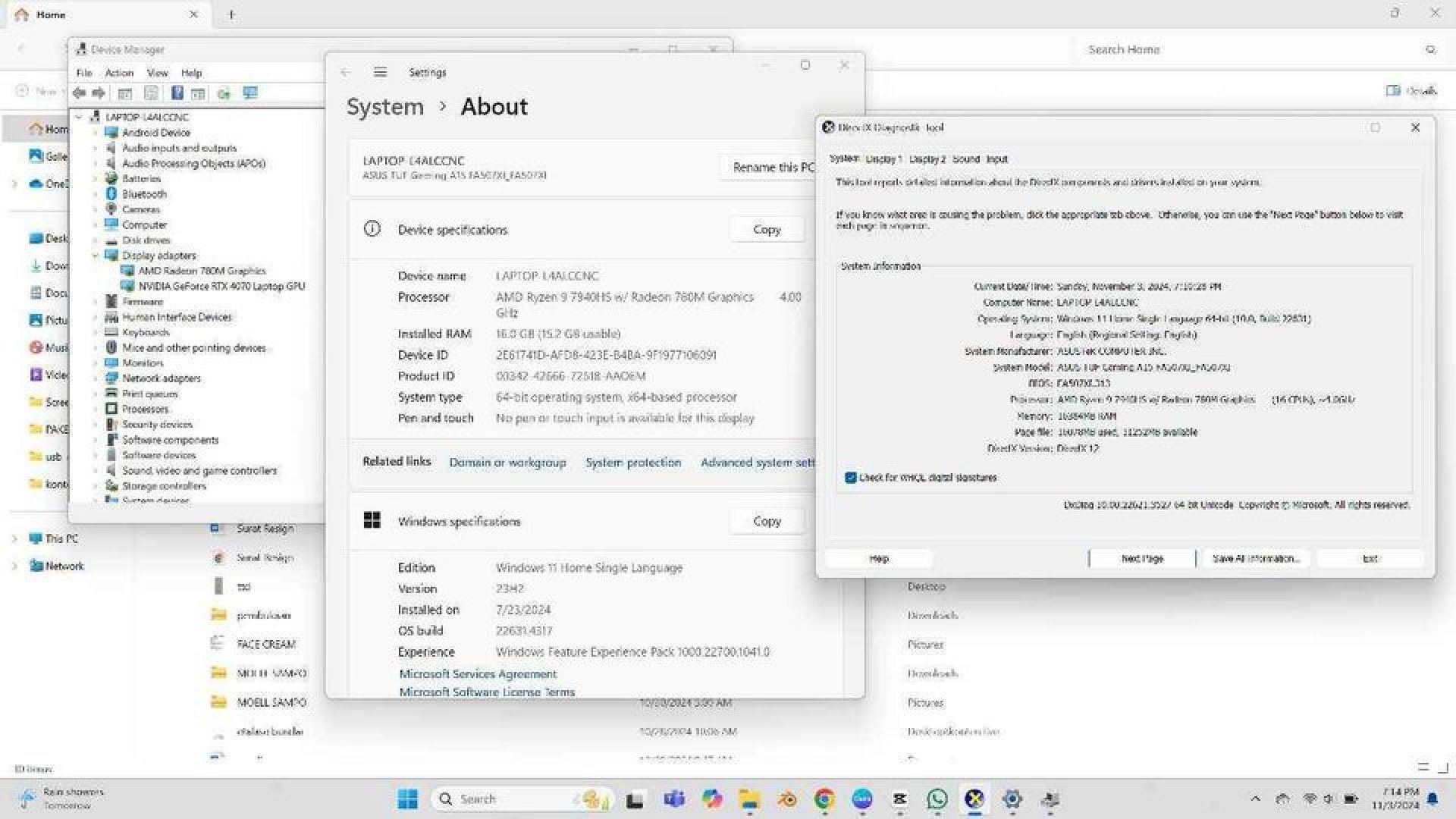Expand This PC in the navigation pane
Image resolution: width=1456 pixels, height=819 pixels.
(x=14, y=539)
